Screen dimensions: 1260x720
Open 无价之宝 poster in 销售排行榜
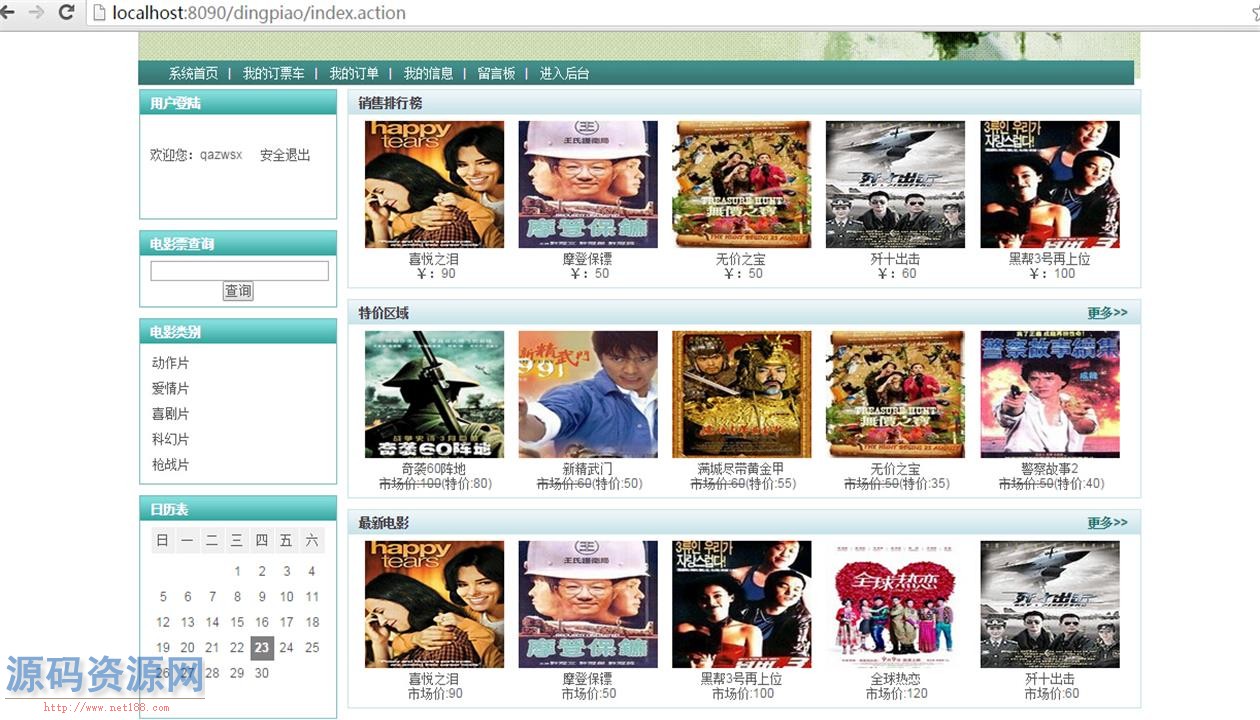click(741, 184)
